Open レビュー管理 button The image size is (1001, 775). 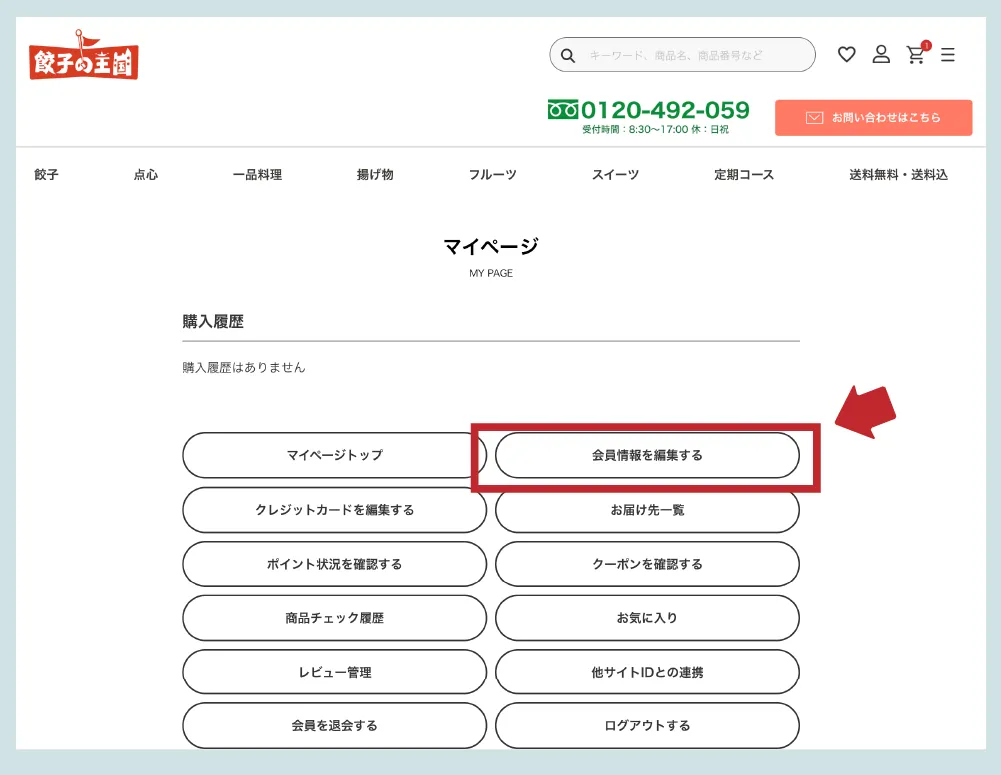click(x=335, y=672)
